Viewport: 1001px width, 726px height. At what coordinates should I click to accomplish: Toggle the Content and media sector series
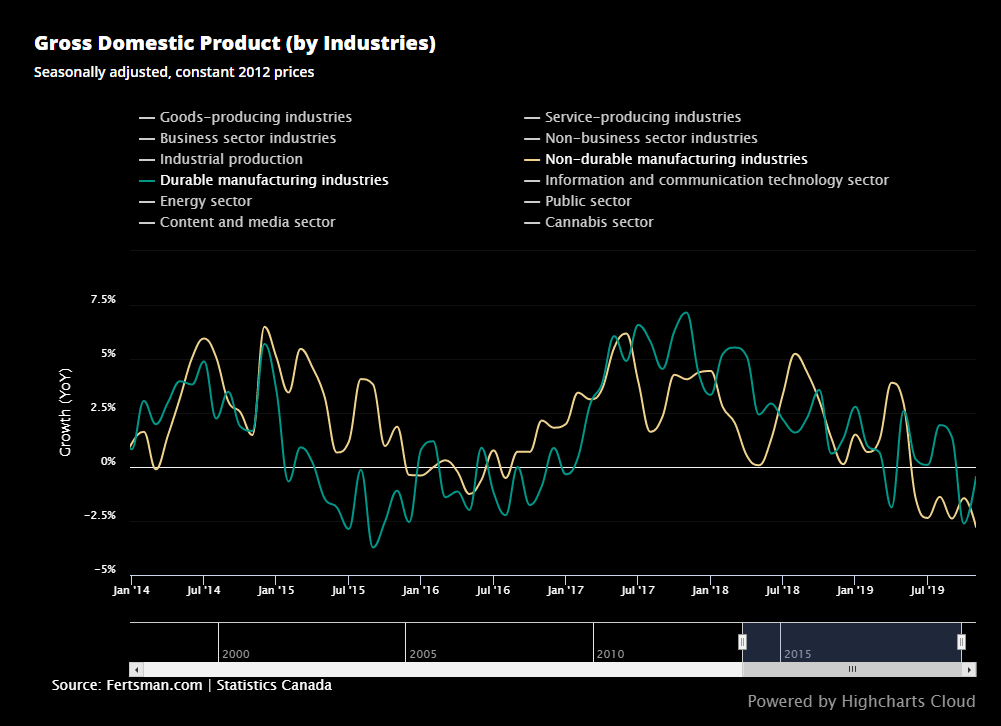(248, 222)
